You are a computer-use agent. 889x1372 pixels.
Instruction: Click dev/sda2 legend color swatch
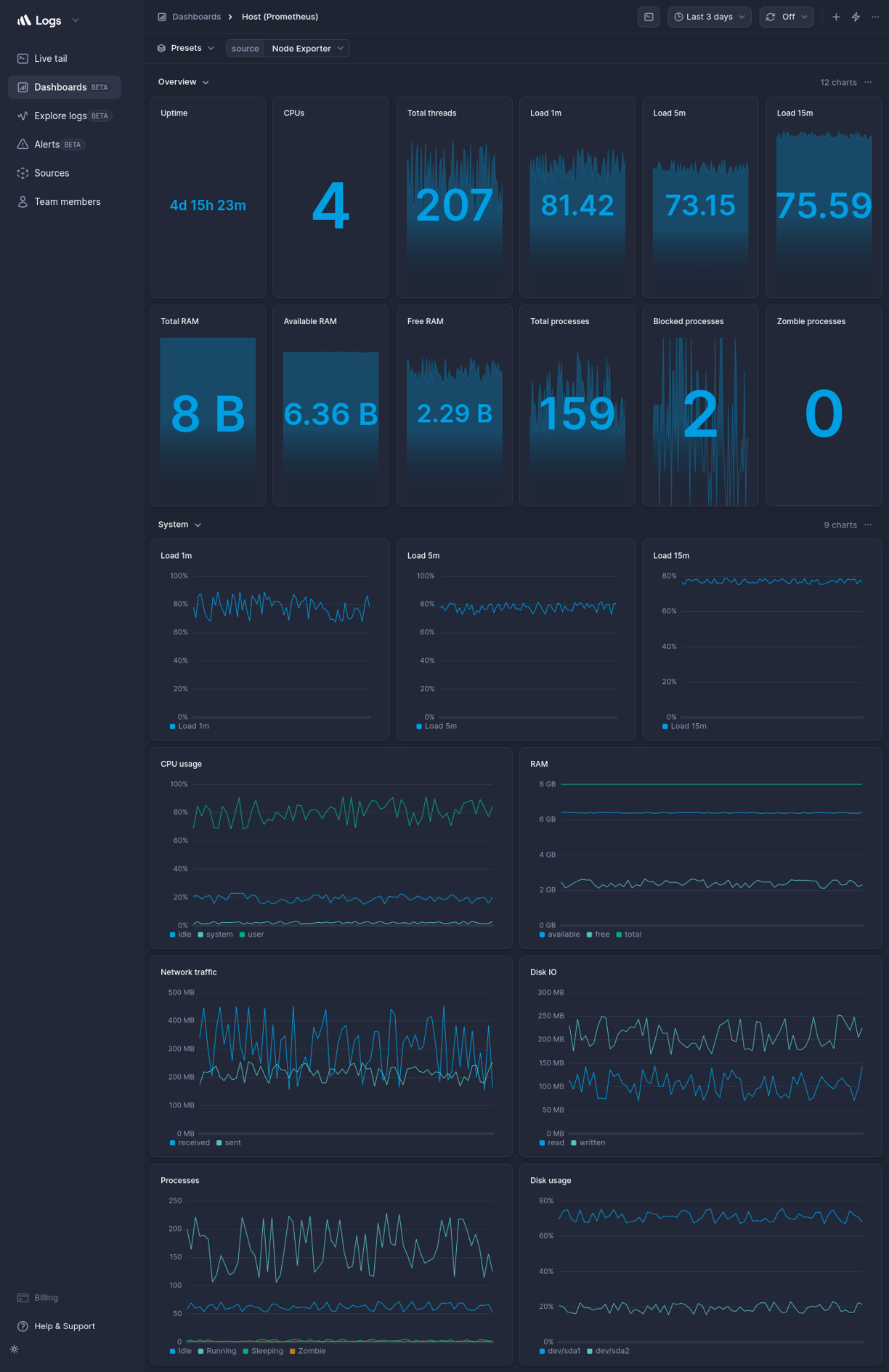(x=590, y=1352)
